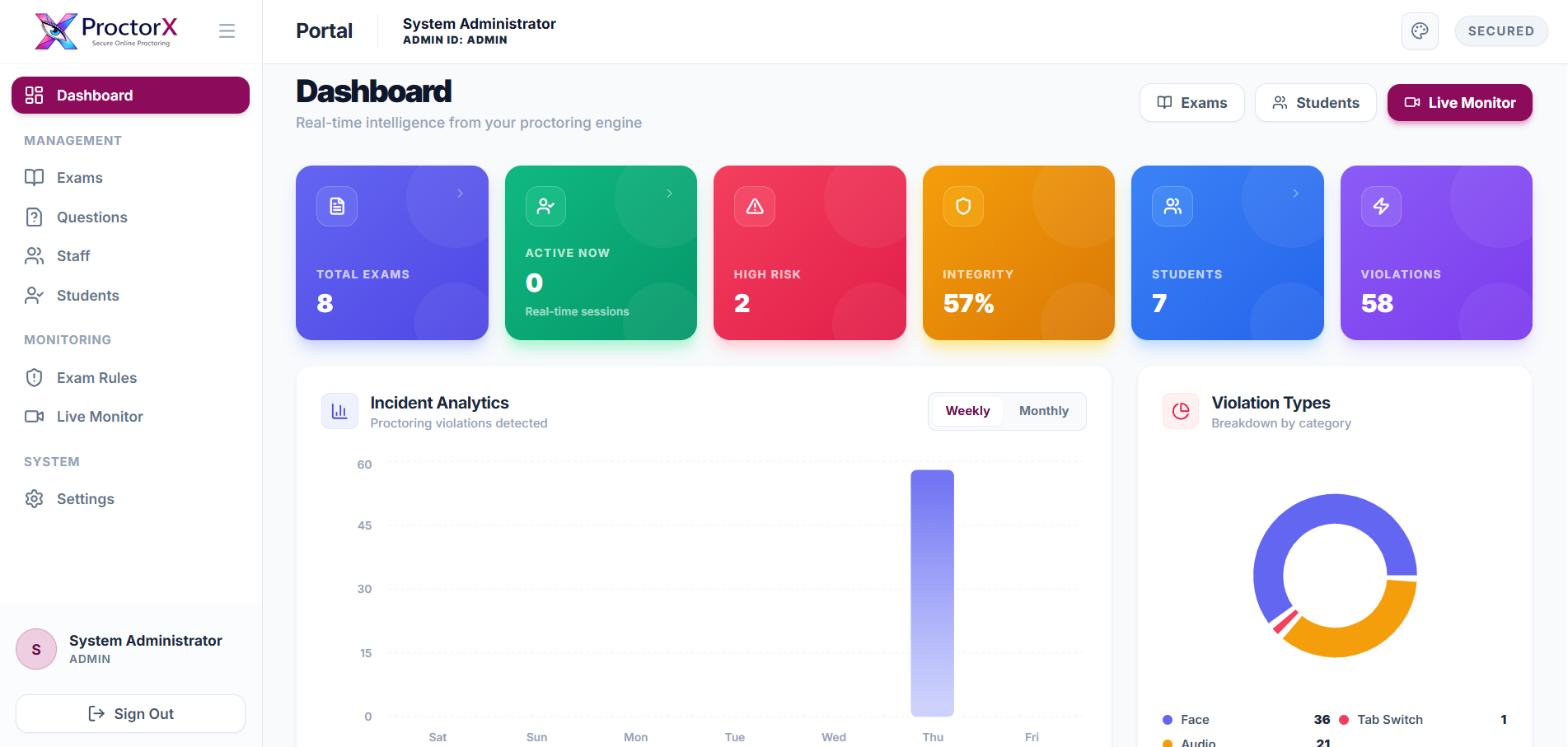This screenshot has height=747, width=1568.
Task: Click the Incident Analytics chart icon
Action: (339, 410)
